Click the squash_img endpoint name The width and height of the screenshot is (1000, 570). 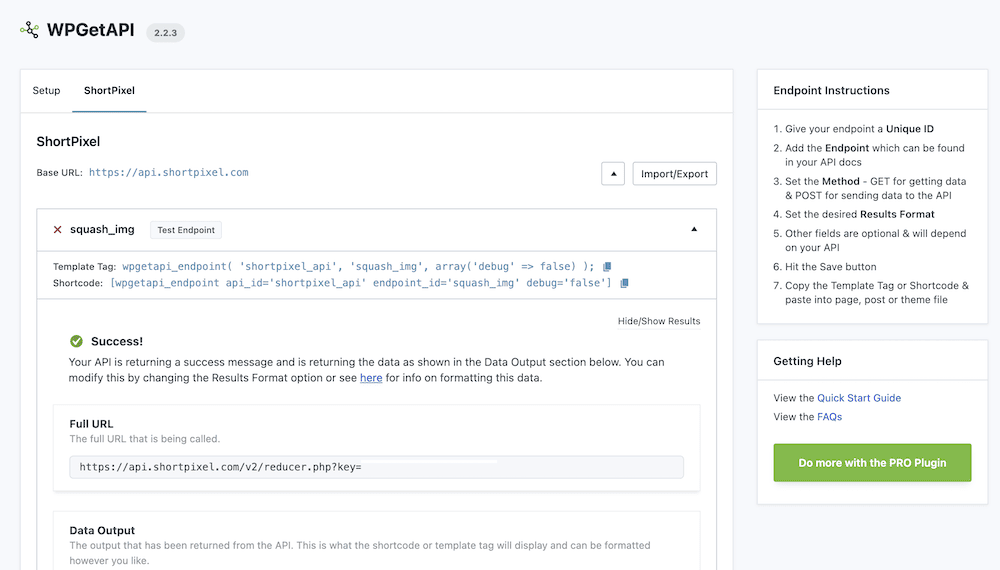point(102,230)
